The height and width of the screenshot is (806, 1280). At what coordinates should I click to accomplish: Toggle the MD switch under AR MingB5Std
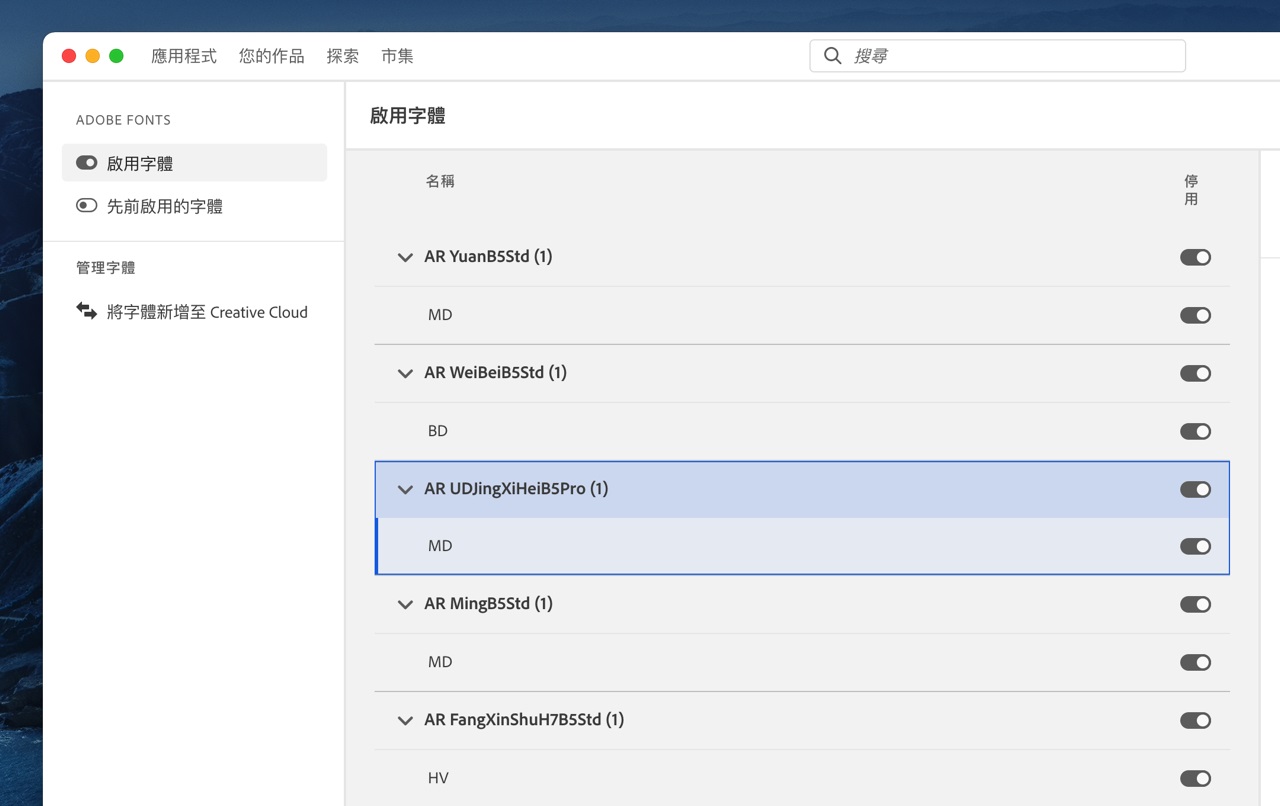1195,662
